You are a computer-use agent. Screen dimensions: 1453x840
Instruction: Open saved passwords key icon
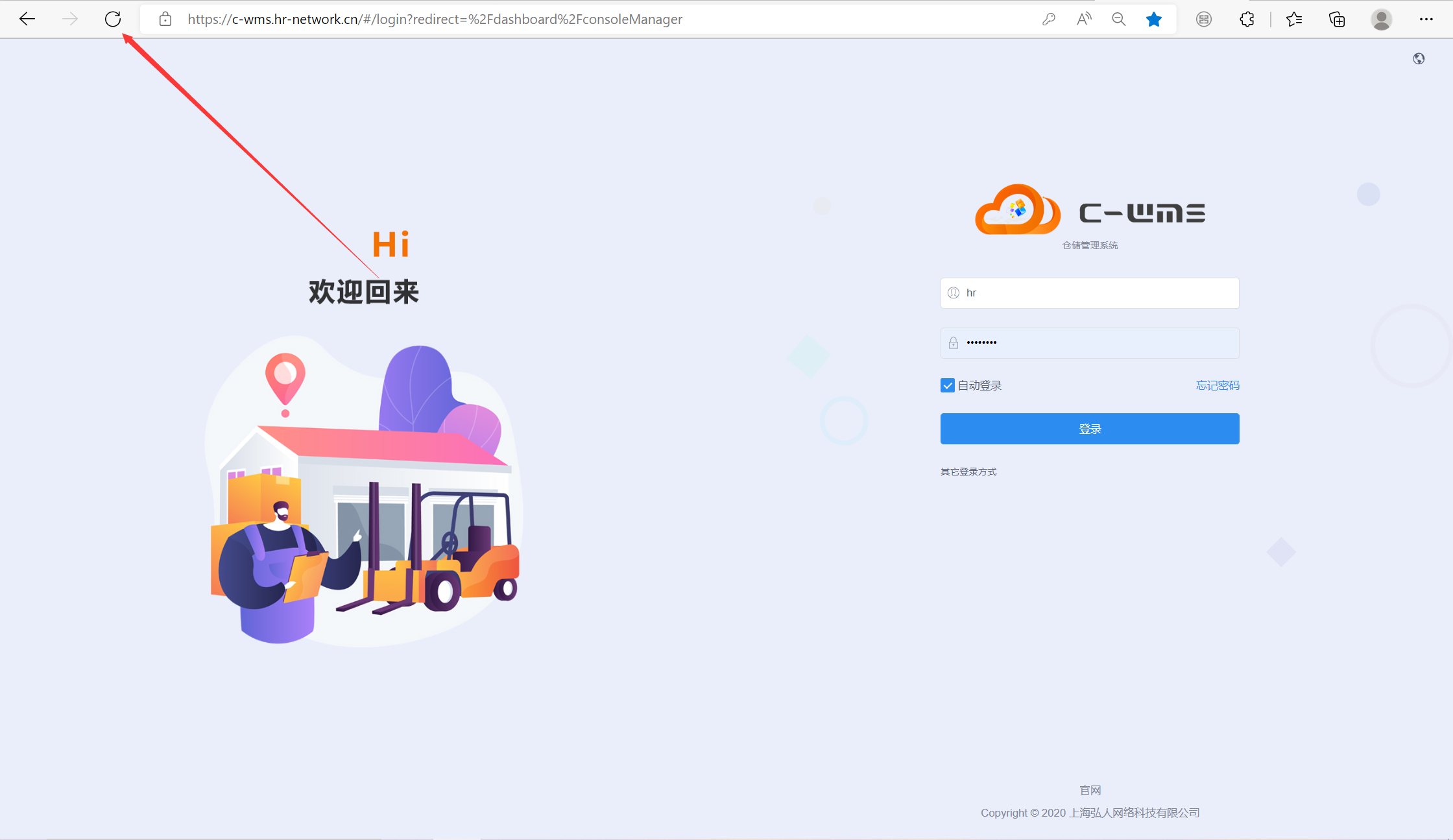[x=1049, y=19]
